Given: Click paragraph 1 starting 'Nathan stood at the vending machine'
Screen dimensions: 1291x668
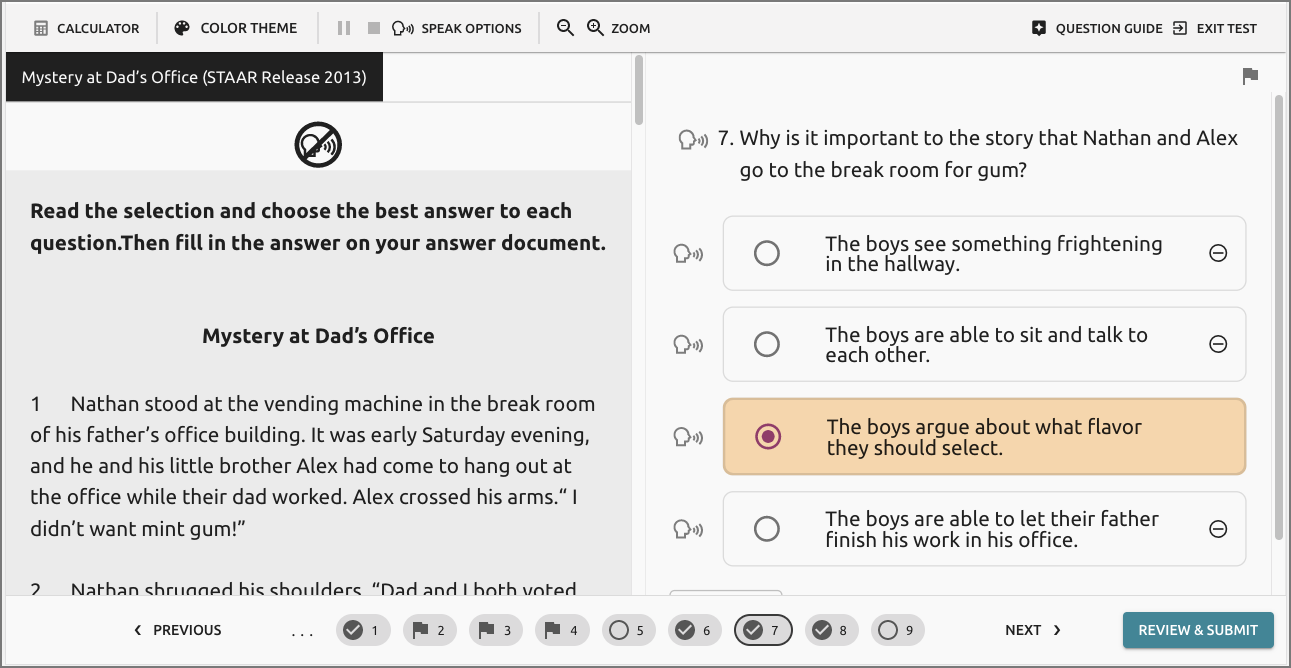Looking at the screenshot, I should click(314, 467).
